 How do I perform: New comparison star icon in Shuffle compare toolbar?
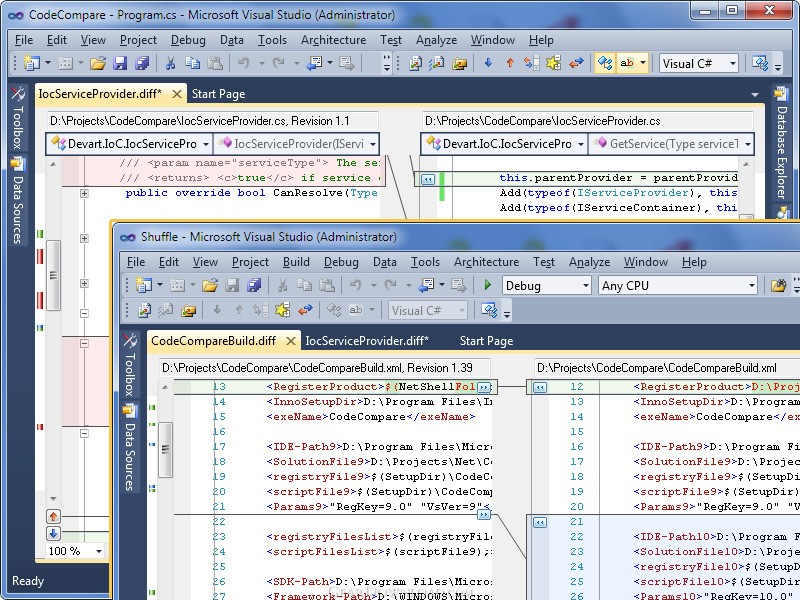pyautogui.click(x=282, y=310)
